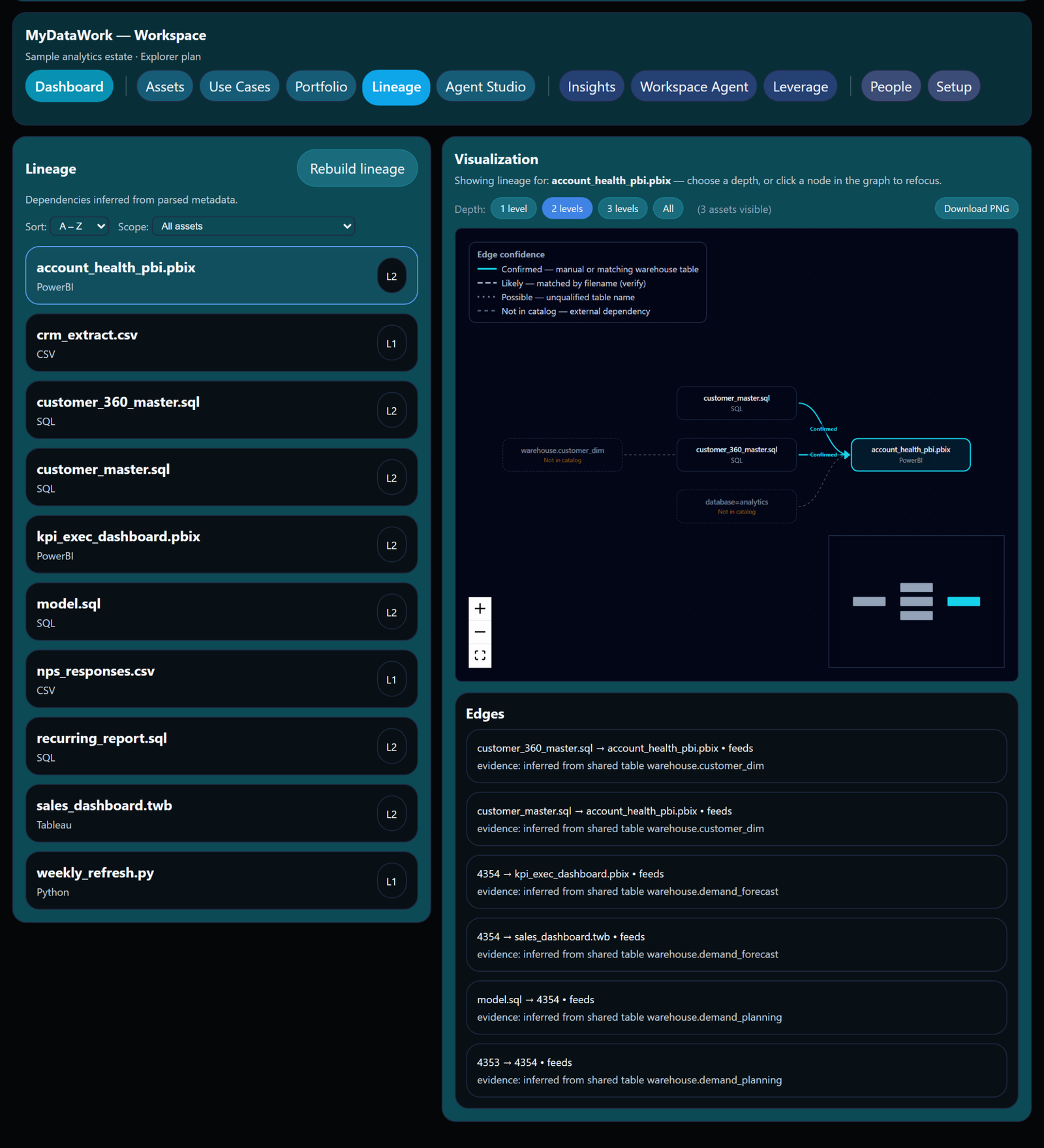Open edge 4353 → 4354
This screenshot has height=1148, width=1044.
pos(736,1070)
